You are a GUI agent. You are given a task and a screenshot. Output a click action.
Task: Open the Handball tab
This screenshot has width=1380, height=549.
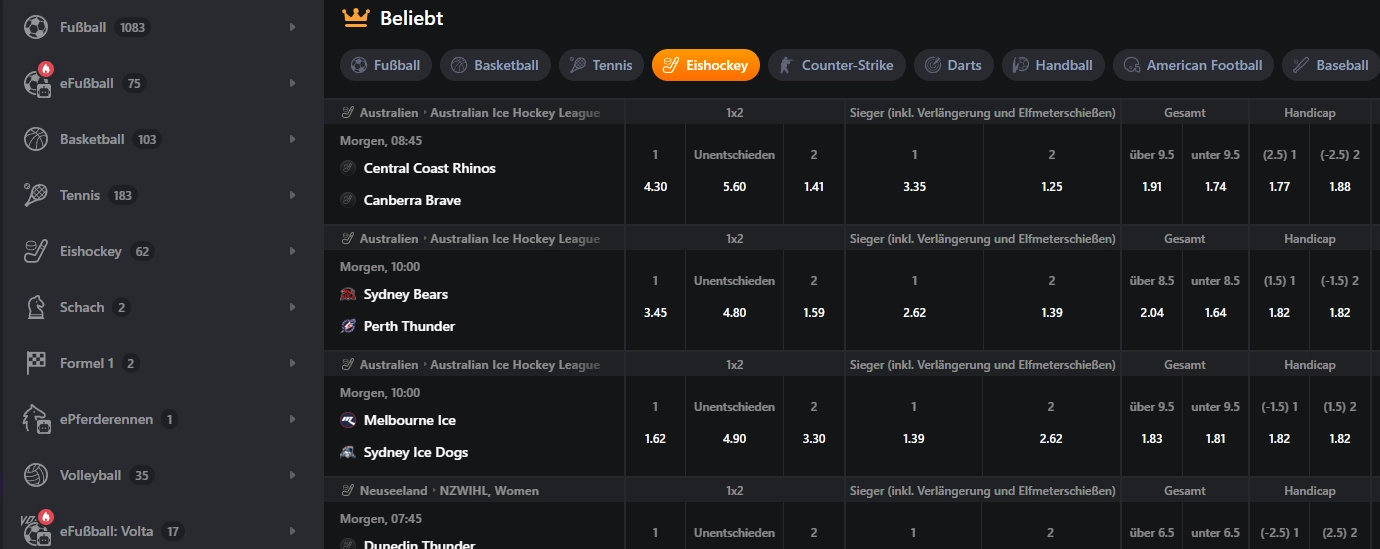click(x=1053, y=65)
